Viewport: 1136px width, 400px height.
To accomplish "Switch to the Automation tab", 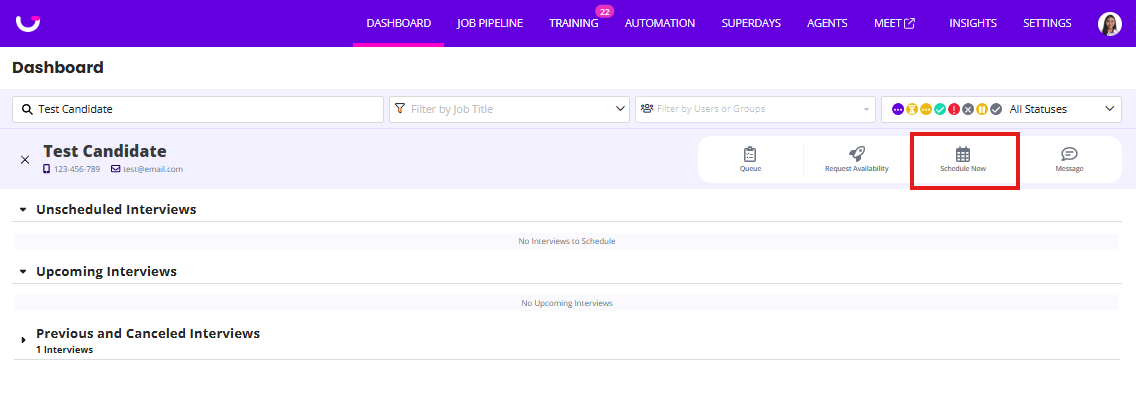I will tap(660, 23).
